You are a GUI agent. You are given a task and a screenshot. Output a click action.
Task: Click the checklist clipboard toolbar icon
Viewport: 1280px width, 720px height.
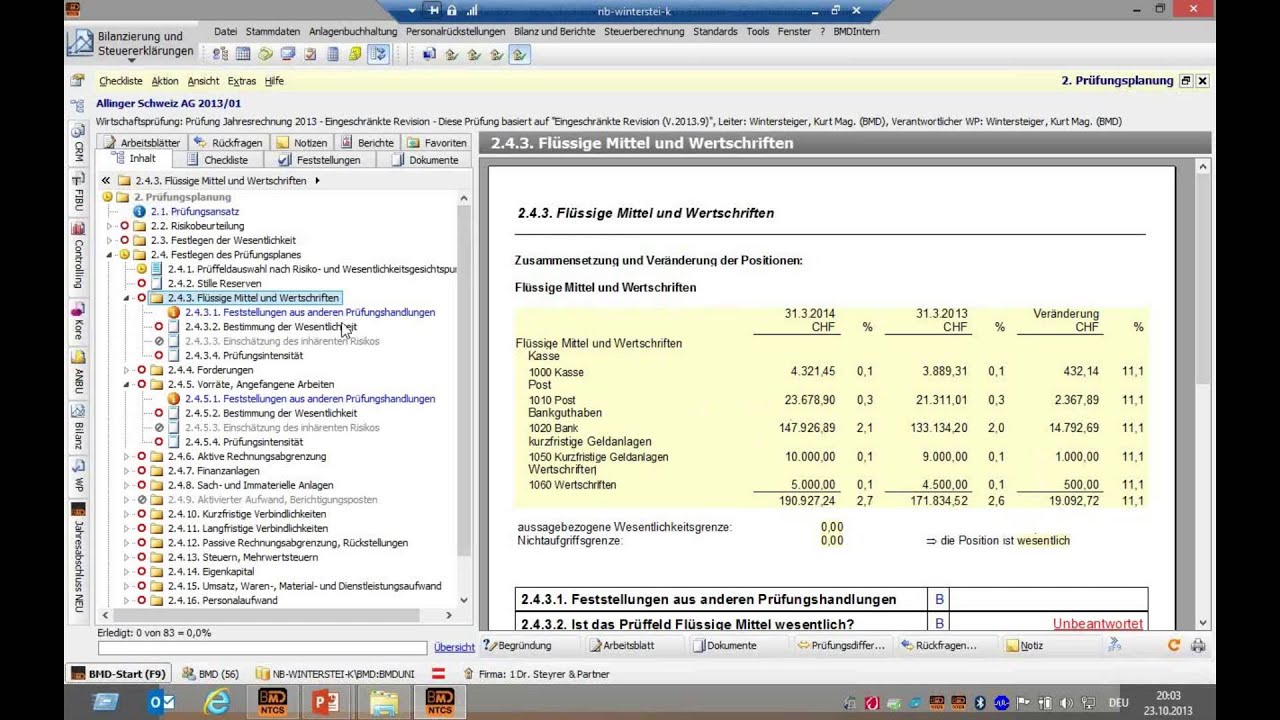coord(310,54)
